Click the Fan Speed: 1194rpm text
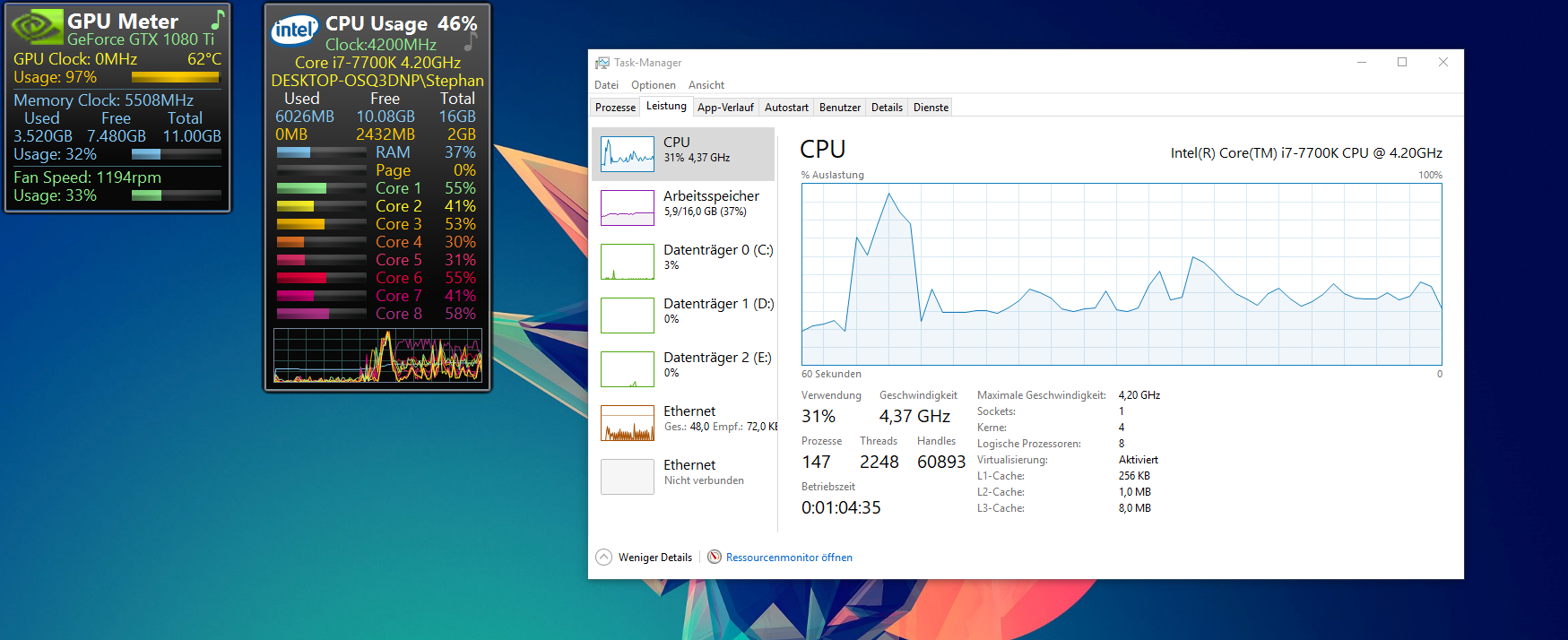 87,177
